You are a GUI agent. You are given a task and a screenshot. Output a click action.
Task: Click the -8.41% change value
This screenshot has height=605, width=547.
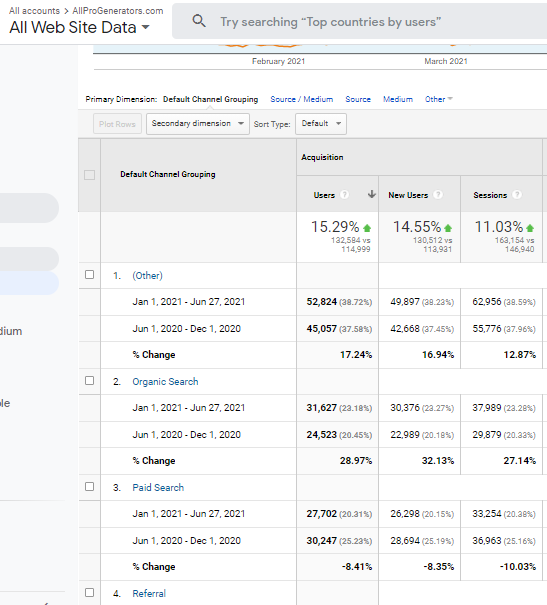(357, 567)
